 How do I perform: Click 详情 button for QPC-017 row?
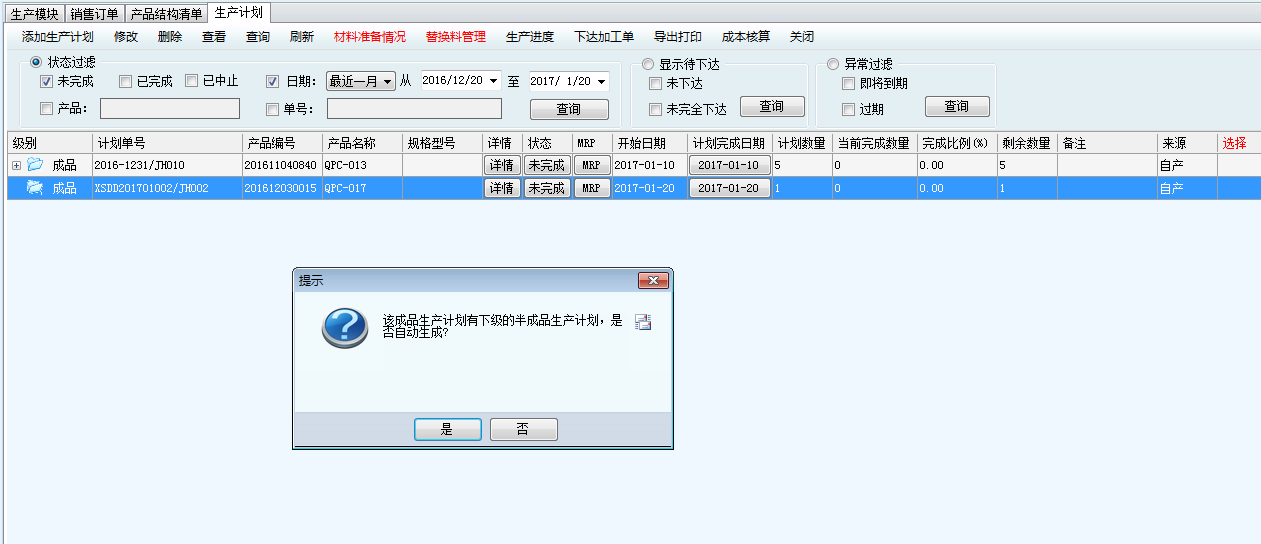[502, 188]
